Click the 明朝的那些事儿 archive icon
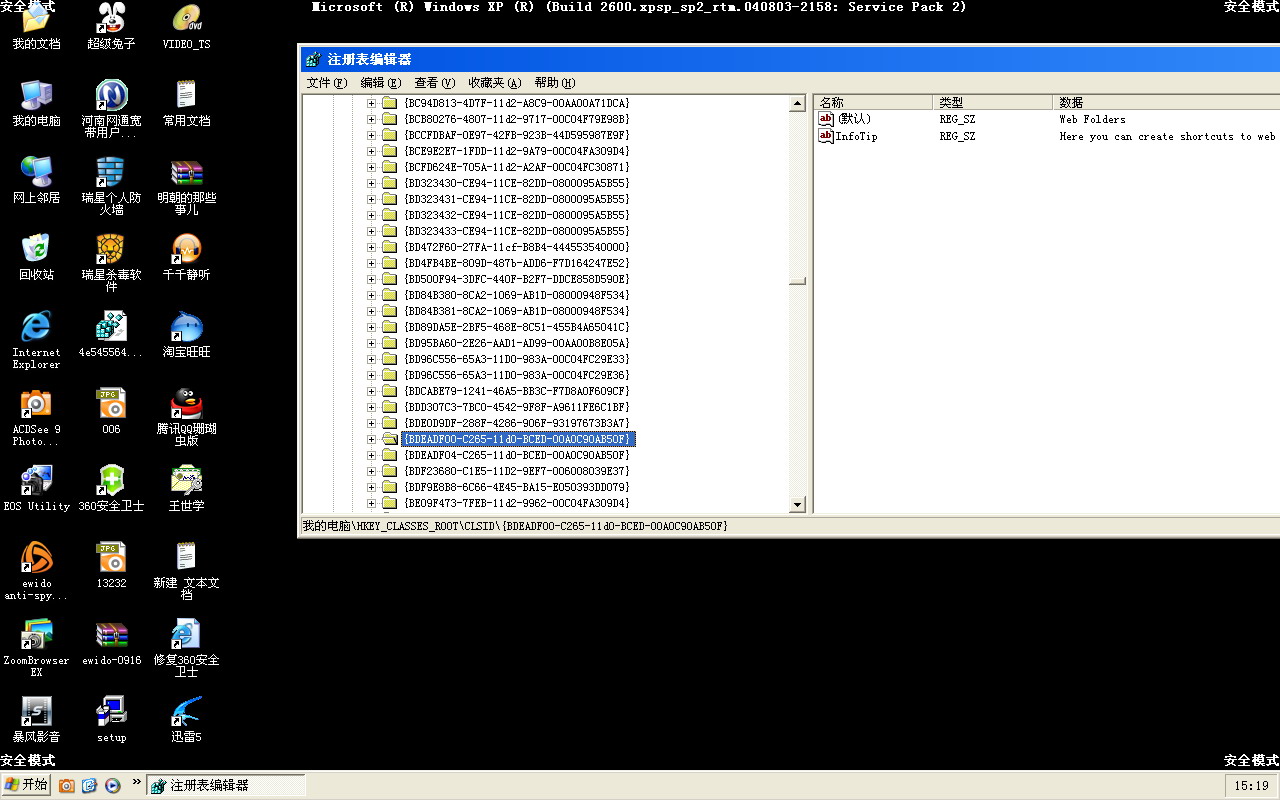The image size is (1280, 800). coord(186,172)
